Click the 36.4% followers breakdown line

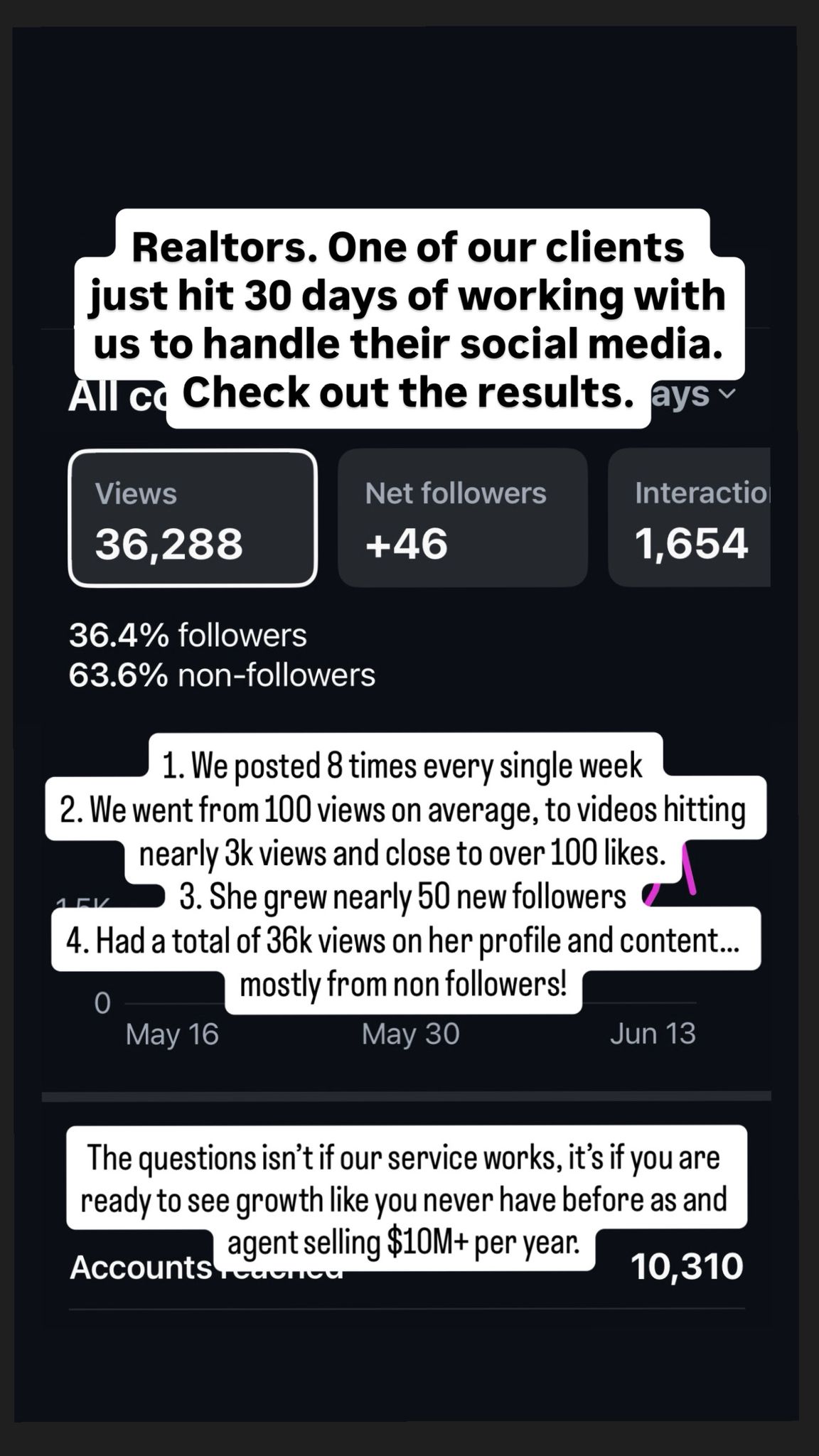[188, 635]
